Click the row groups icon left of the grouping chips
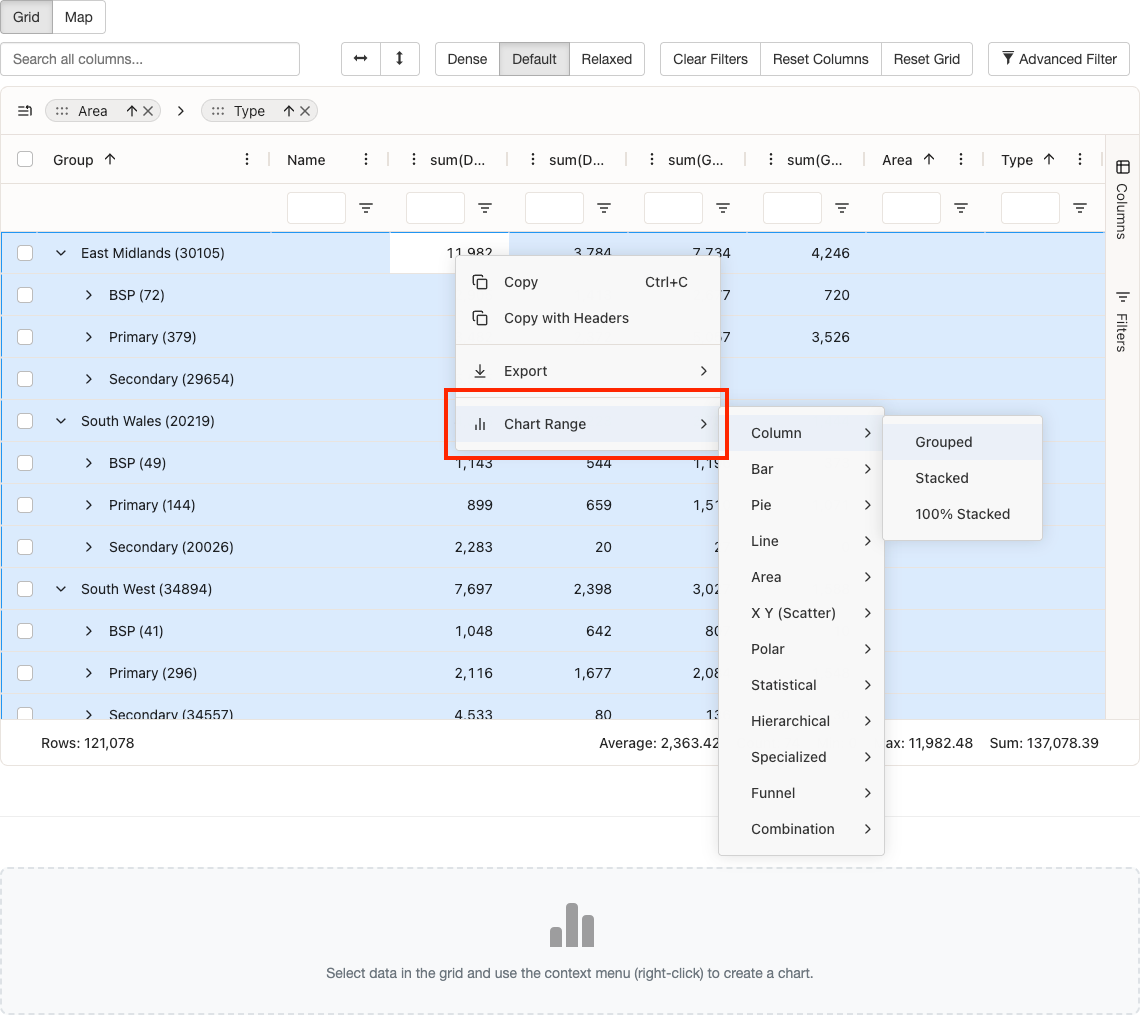Screen dimensions: 1140x1027 coord(25,111)
